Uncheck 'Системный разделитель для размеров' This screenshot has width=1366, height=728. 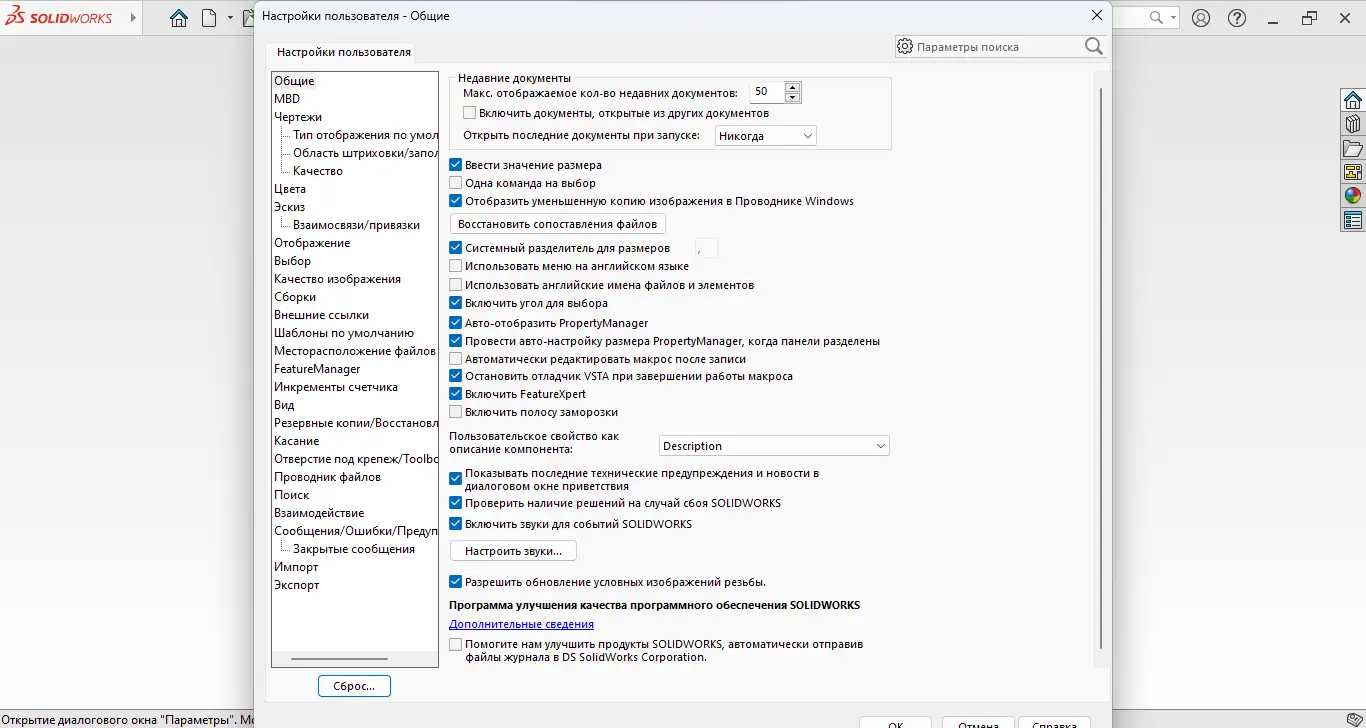click(456, 248)
